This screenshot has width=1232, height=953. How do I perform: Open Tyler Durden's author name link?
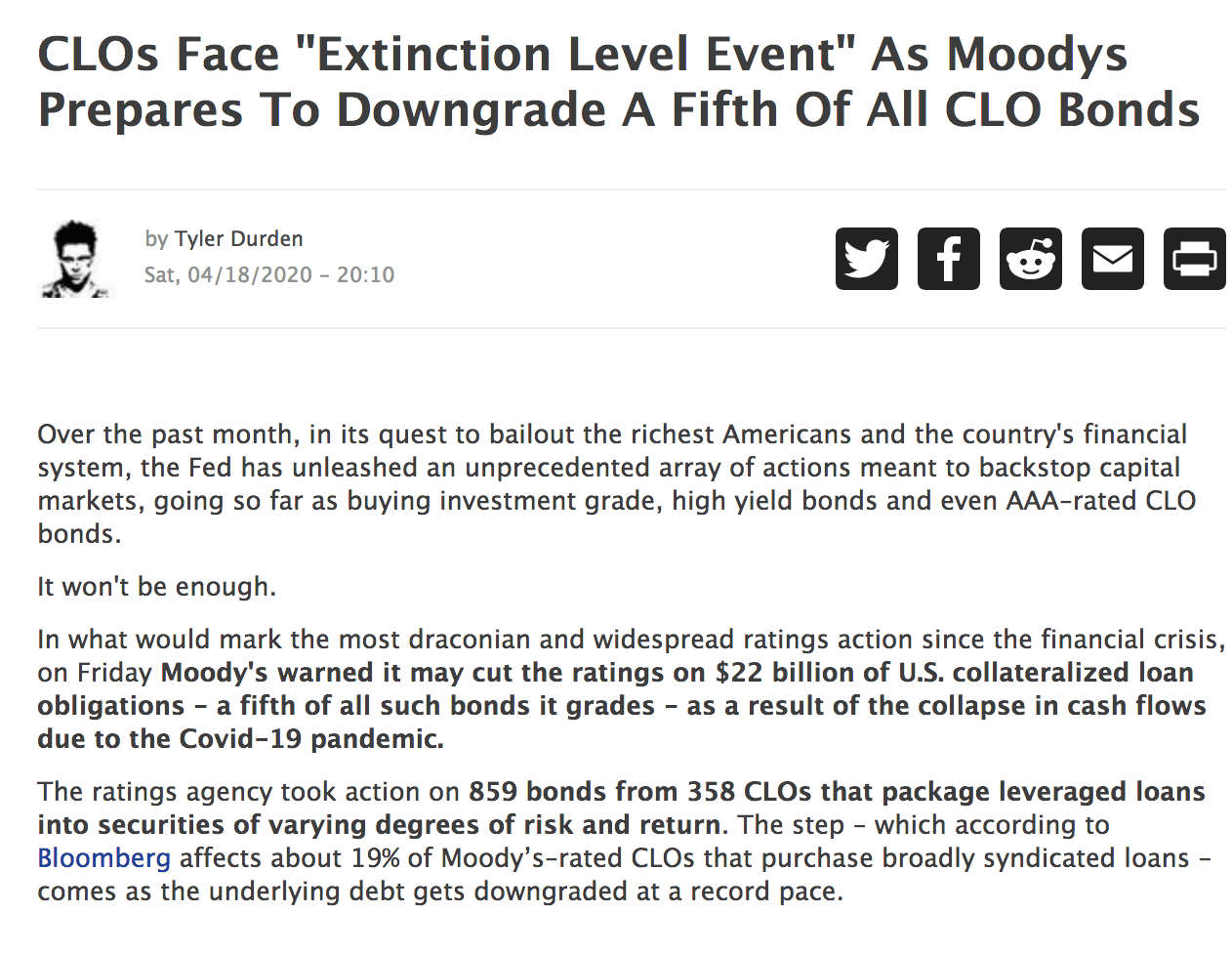pyautogui.click(x=238, y=239)
